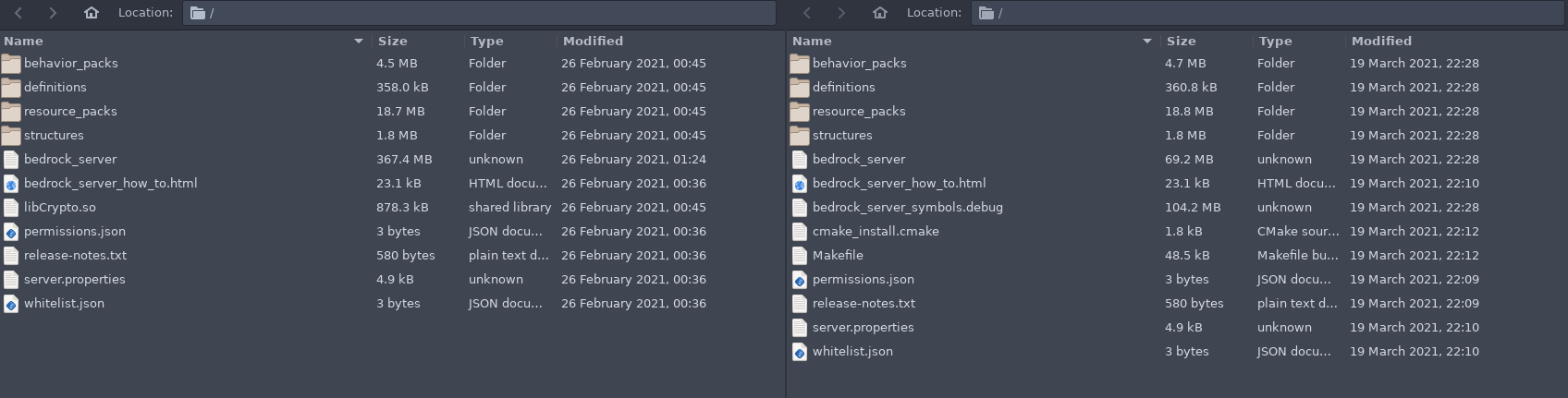The height and width of the screenshot is (398, 1568).
Task: Click the left pane Location path field
Action: tap(481, 13)
